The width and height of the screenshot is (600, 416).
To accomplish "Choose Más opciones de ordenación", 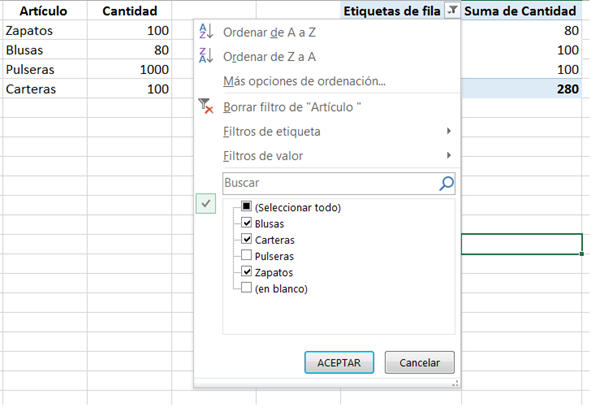I will (x=305, y=81).
